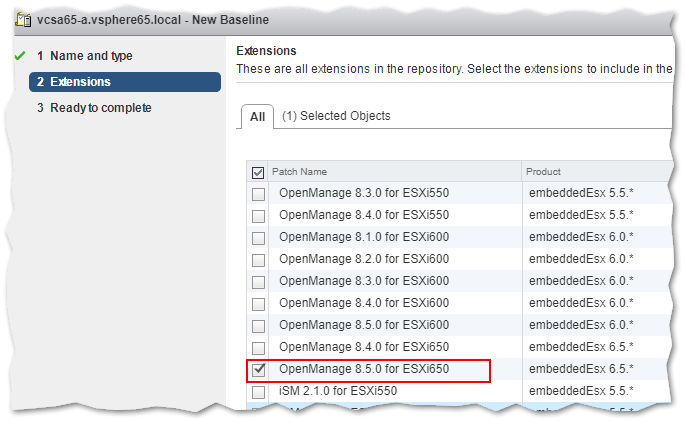Sort by Product column header
685x422 pixels.
(x=597, y=172)
